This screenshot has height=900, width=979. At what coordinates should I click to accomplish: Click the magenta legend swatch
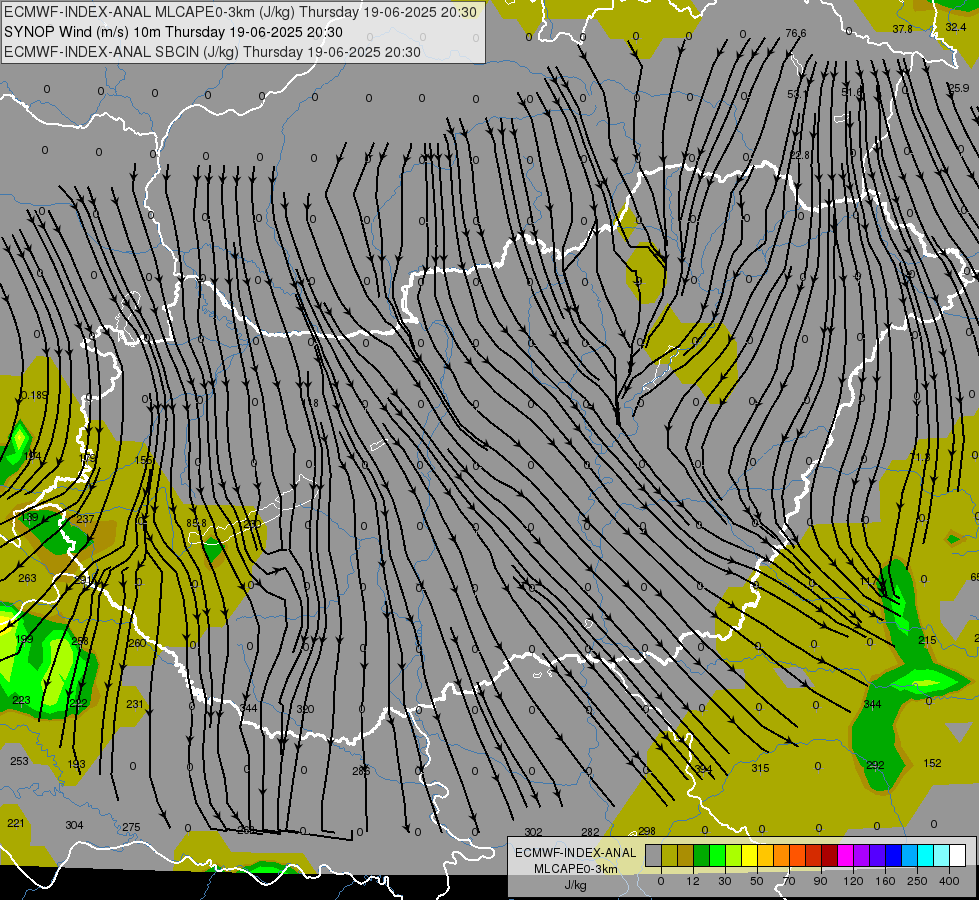[845, 855]
